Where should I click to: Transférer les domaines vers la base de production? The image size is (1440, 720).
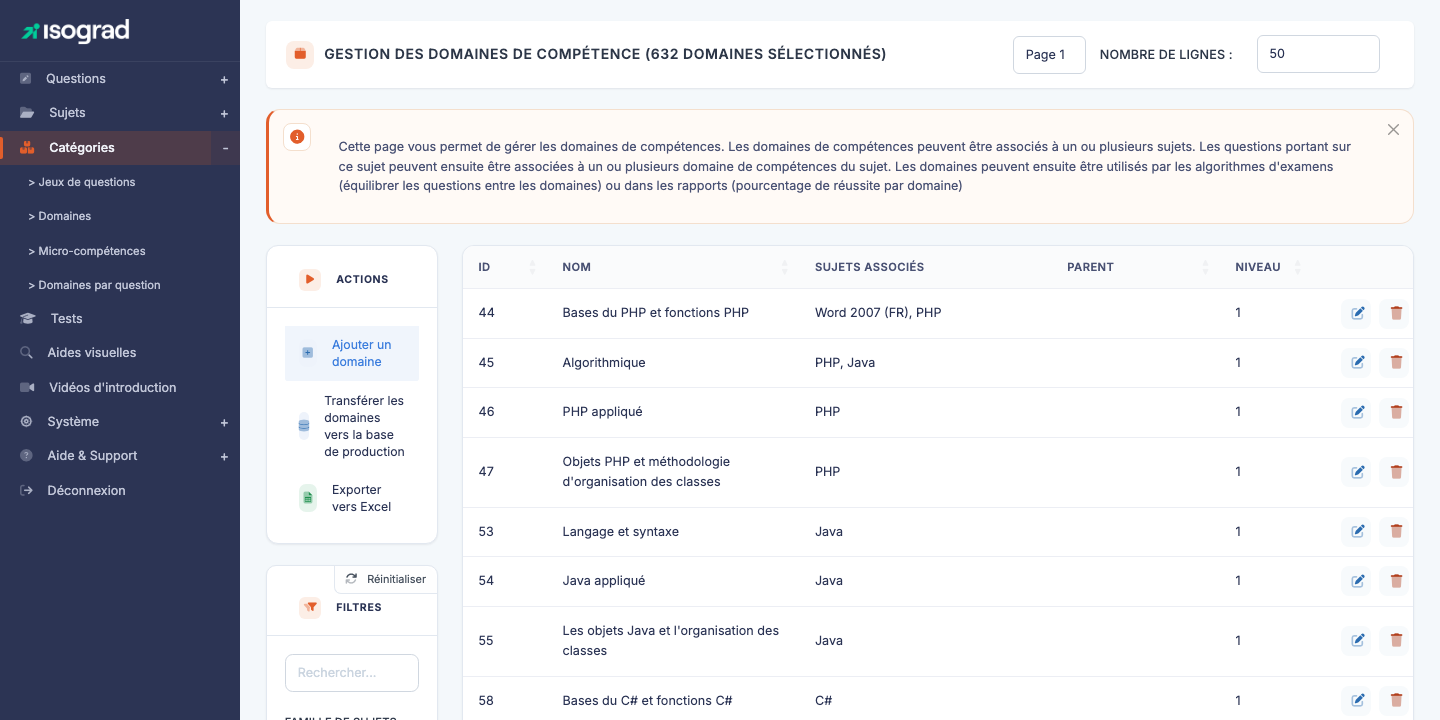tap(352, 426)
